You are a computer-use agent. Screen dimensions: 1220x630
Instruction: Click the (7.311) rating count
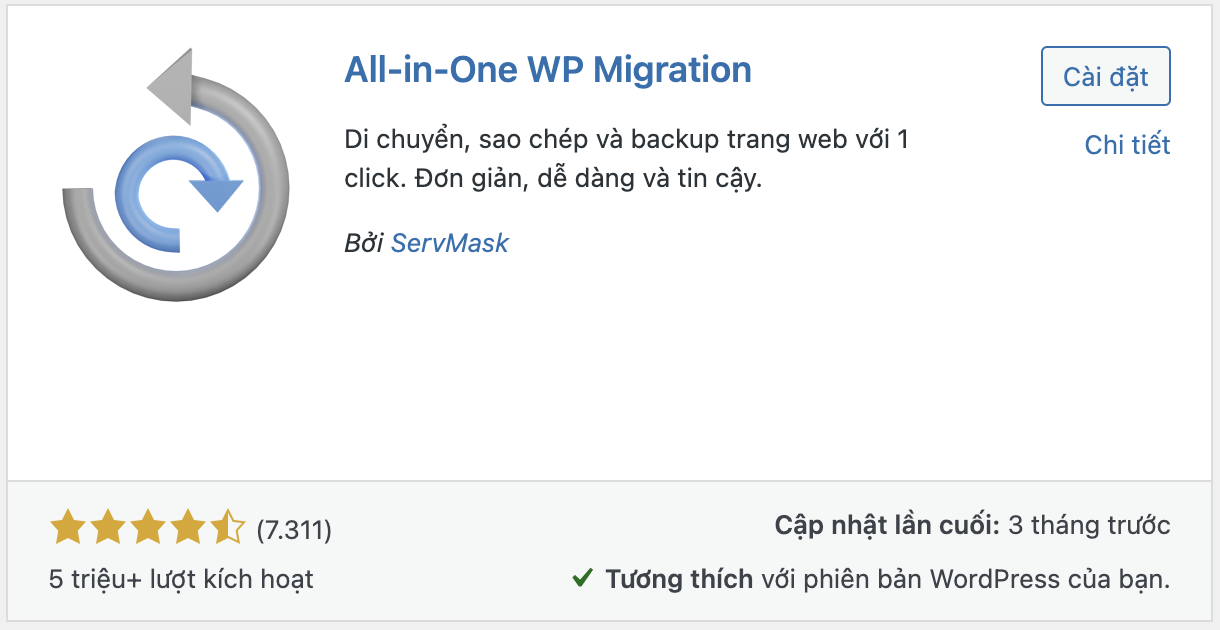(294, 529)
